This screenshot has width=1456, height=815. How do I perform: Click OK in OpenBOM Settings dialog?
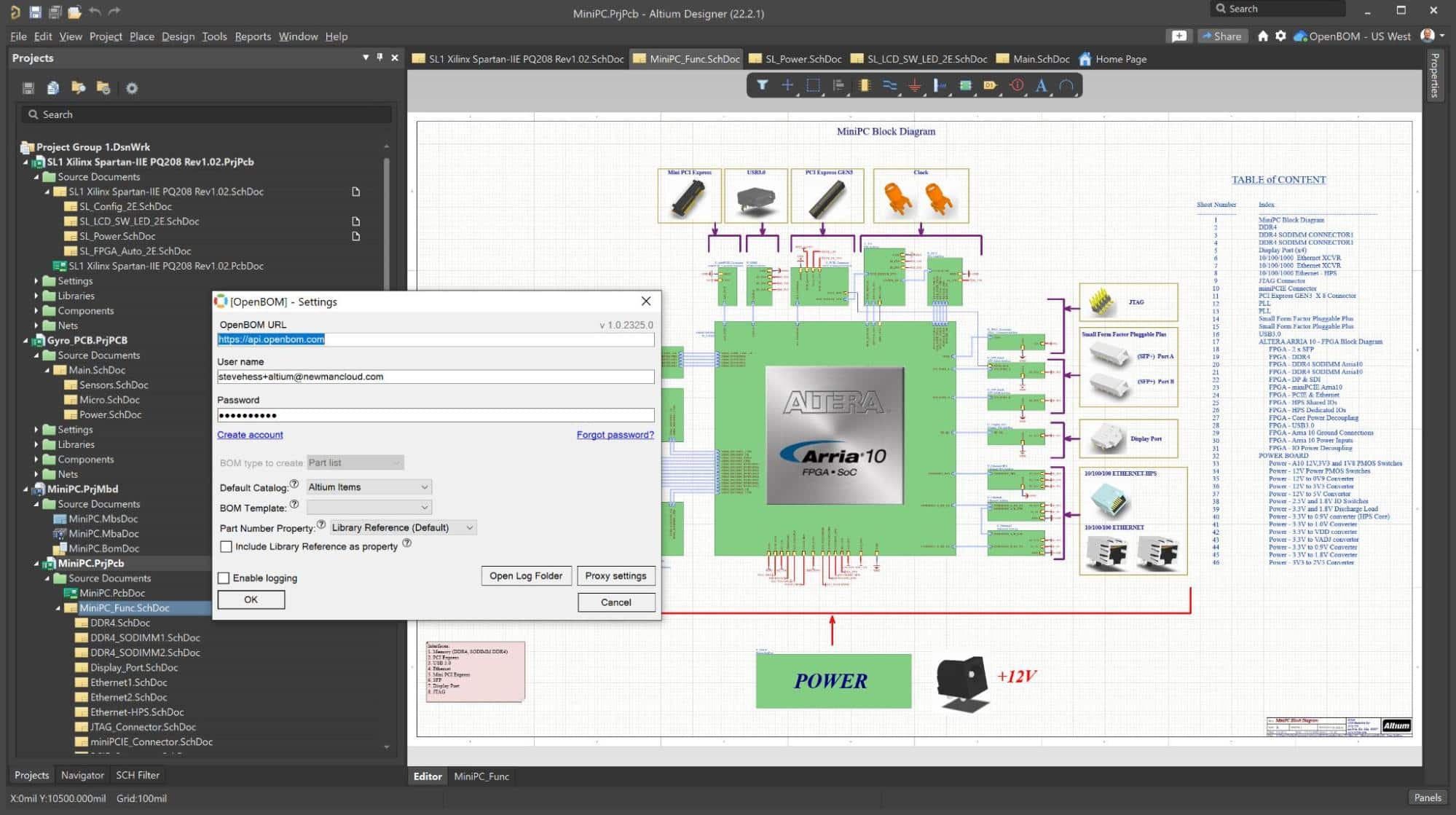coord(251,599)
